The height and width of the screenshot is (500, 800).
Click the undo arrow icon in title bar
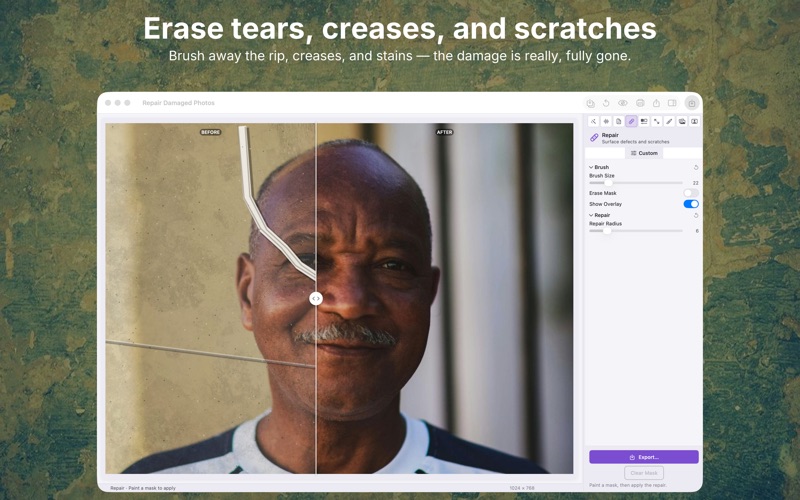coord(606,103)
